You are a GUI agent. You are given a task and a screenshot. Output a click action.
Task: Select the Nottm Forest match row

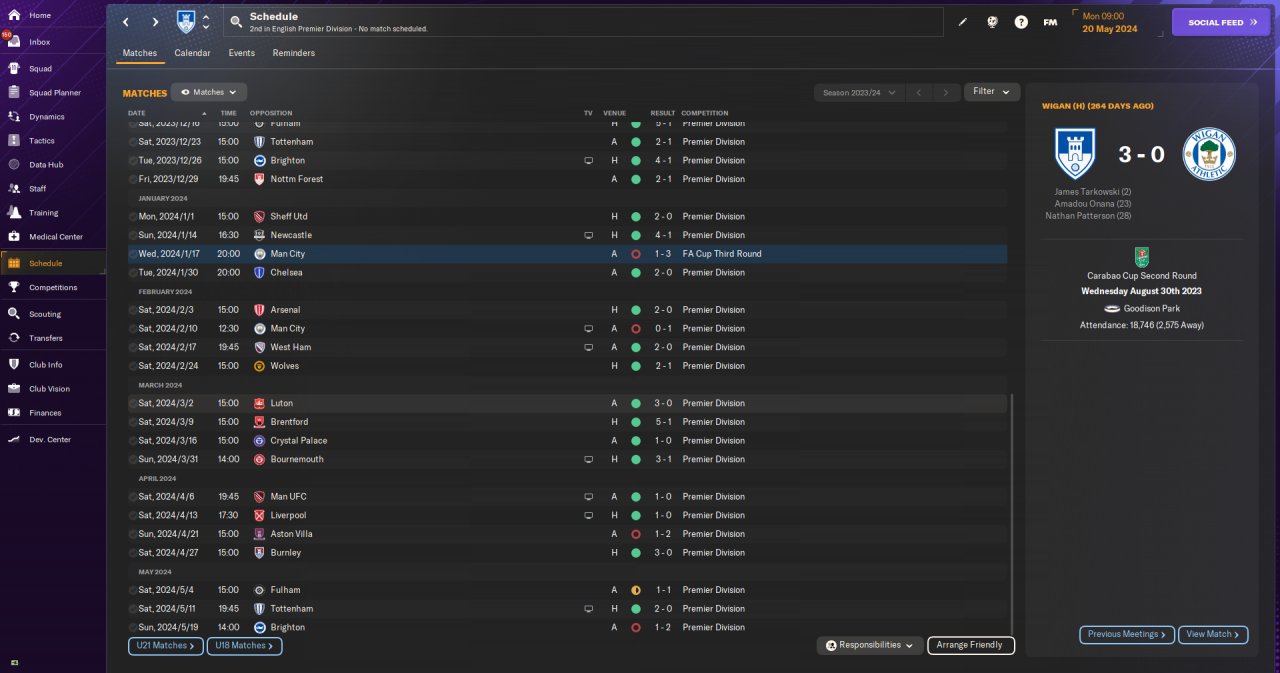(x=567, y=179)
